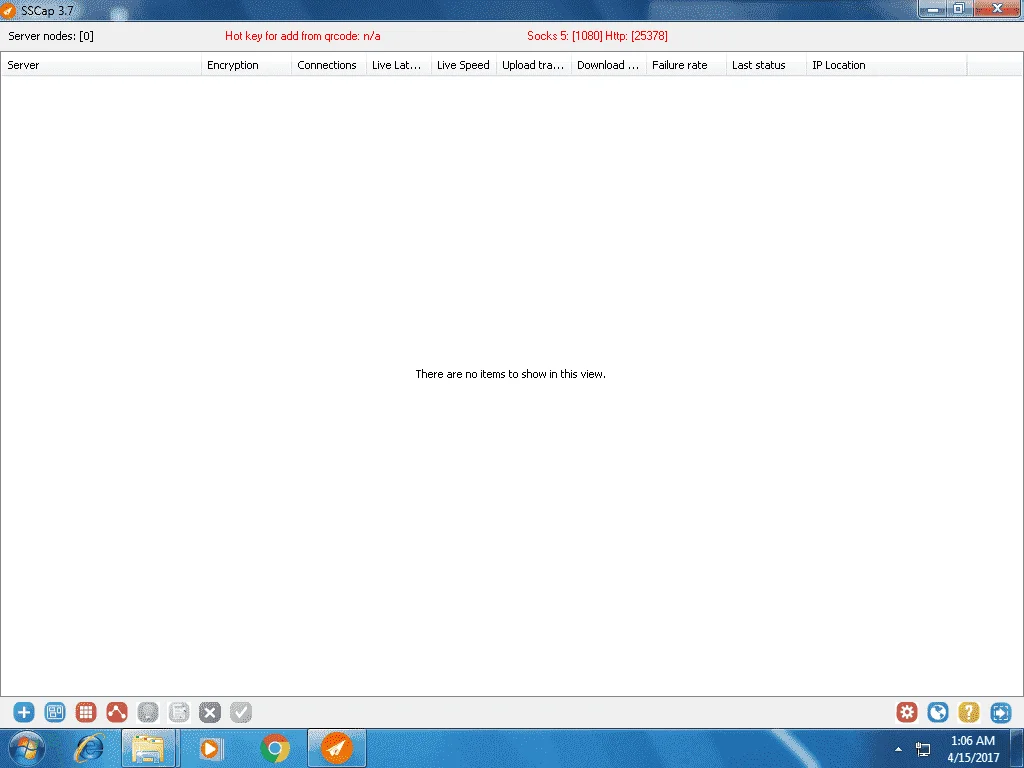1024x768 pixels.
Task: Click the blue arrow exit icon
Action: click(x=1000, y=712)
